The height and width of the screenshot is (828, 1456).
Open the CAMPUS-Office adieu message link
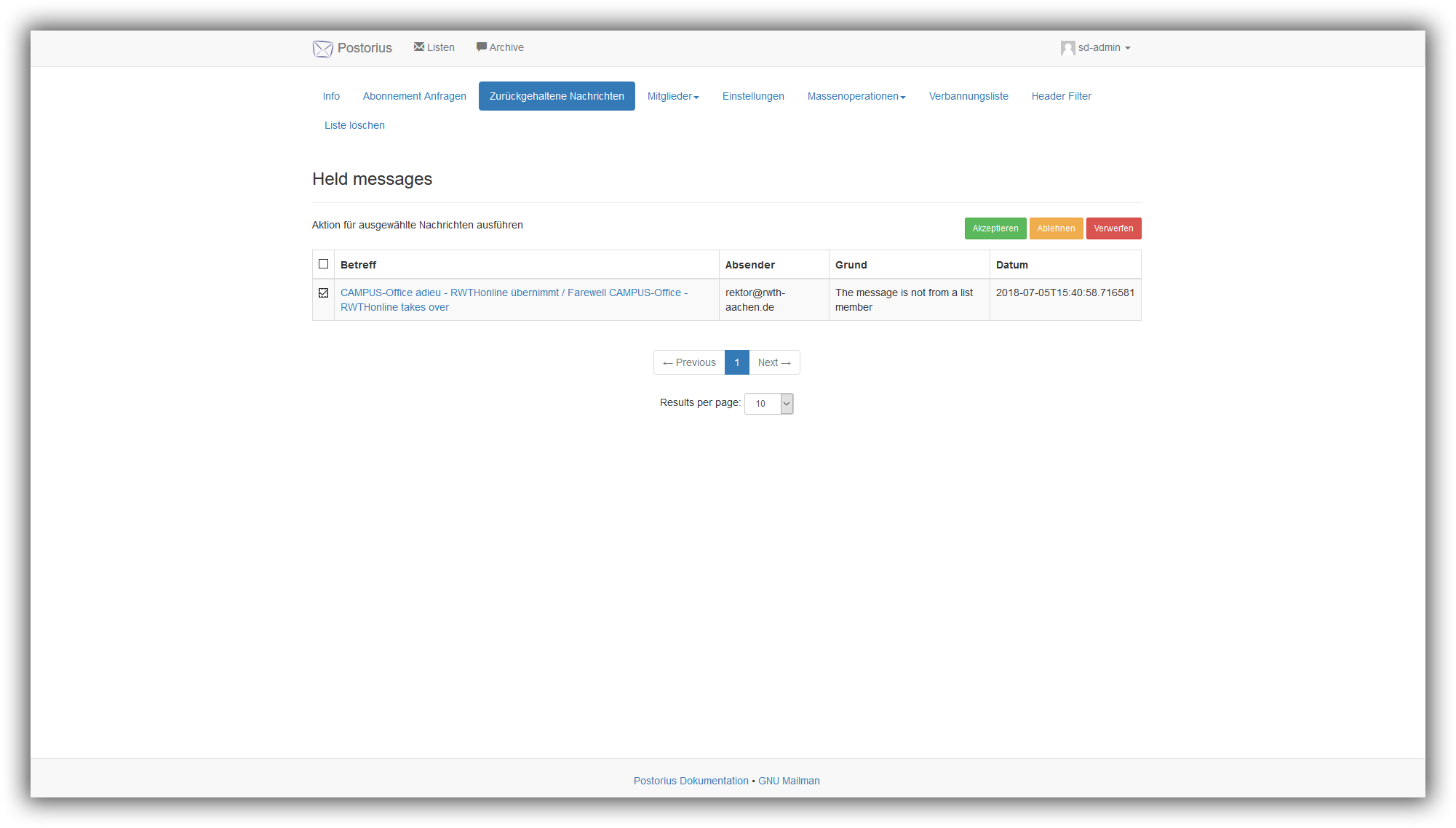pyautogui.click(x=514, y=292)
